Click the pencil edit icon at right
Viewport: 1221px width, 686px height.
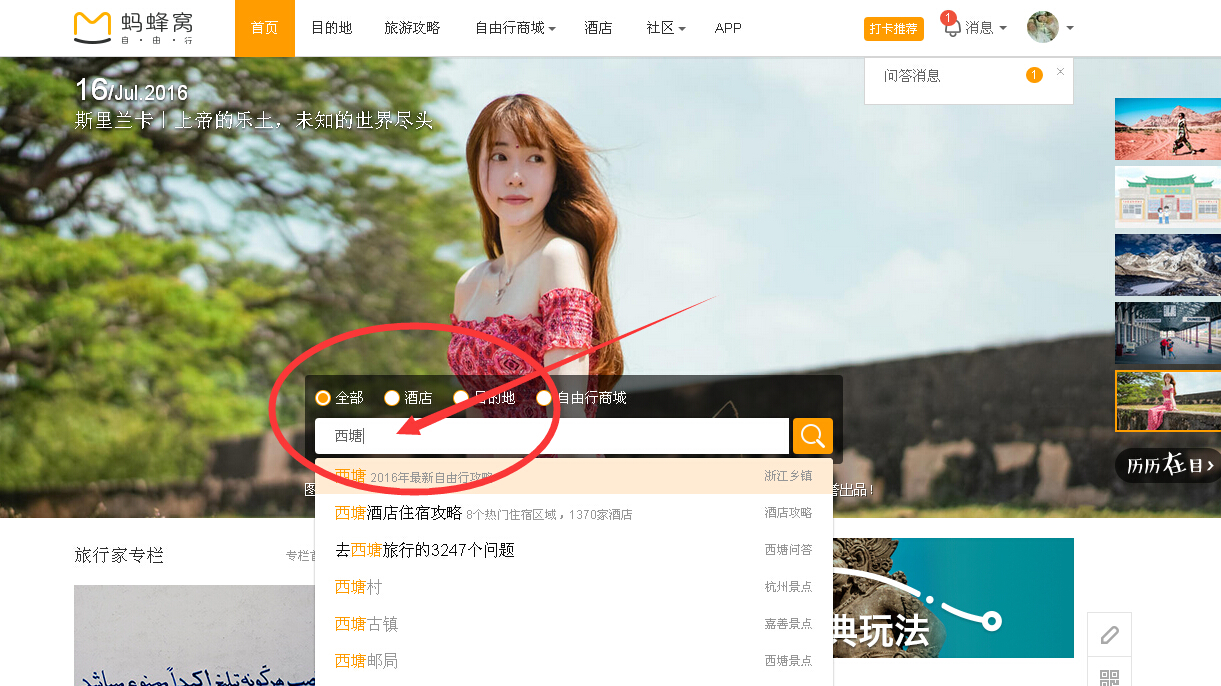(1109, 635)
